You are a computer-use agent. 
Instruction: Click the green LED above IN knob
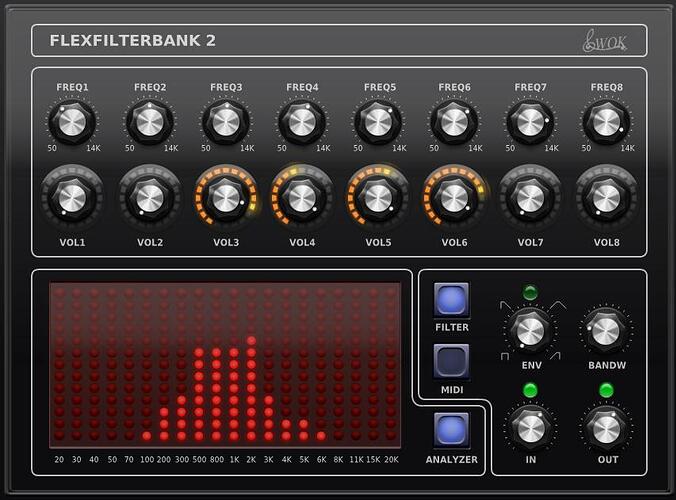(x=530, y=390)
